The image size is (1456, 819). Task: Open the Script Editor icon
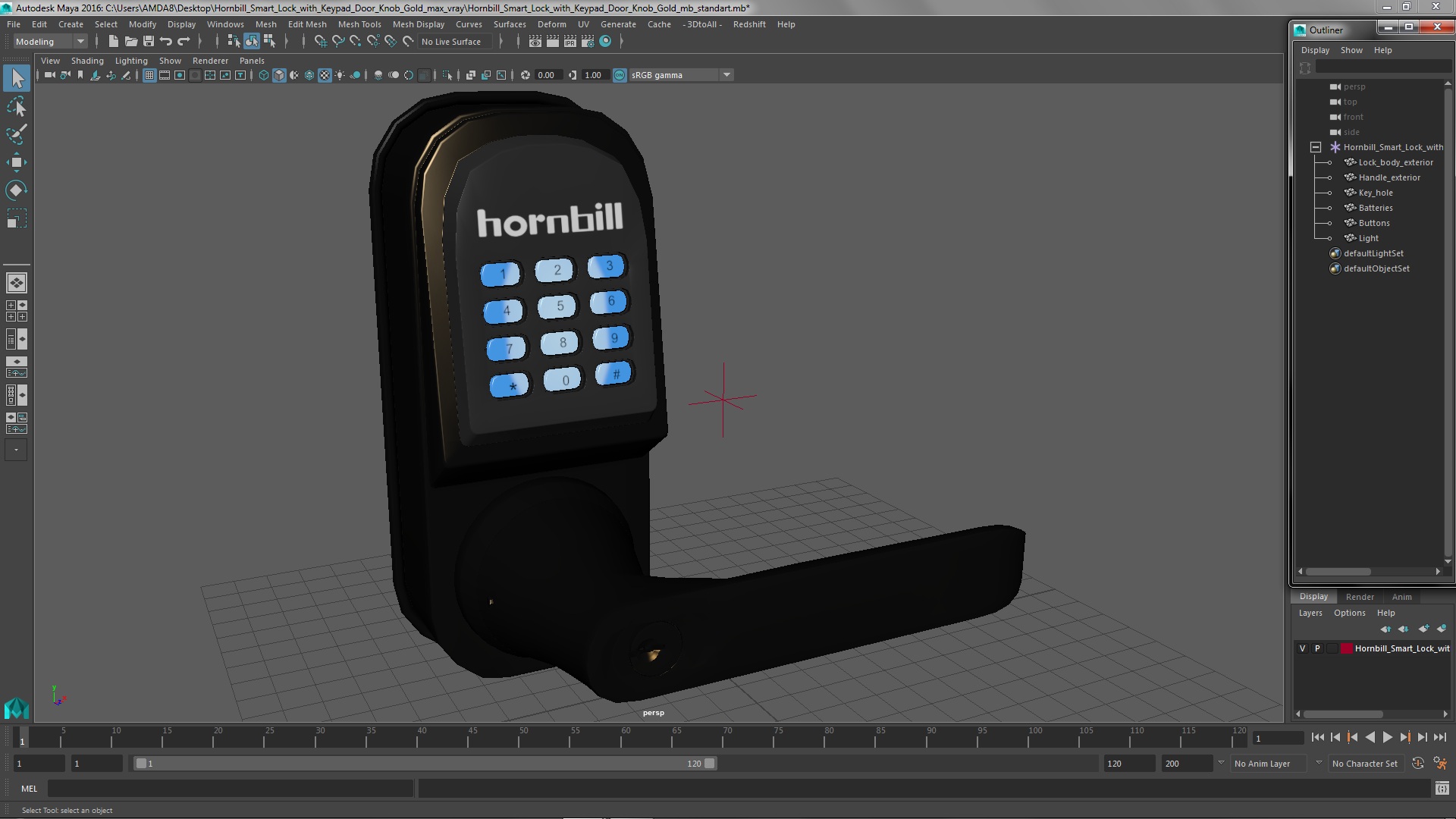point(1442,789)
